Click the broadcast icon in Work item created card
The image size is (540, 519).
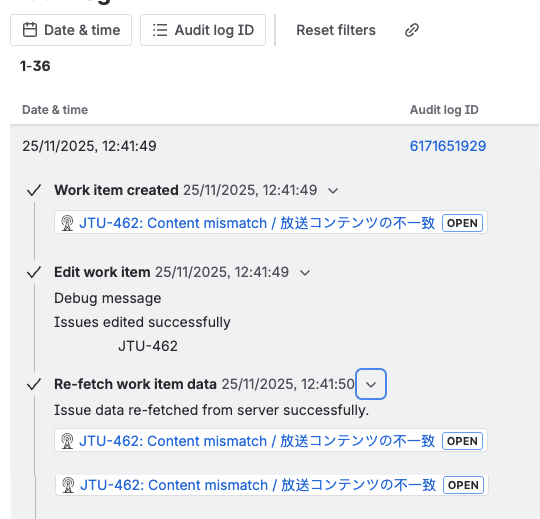[x=67, y=223]
